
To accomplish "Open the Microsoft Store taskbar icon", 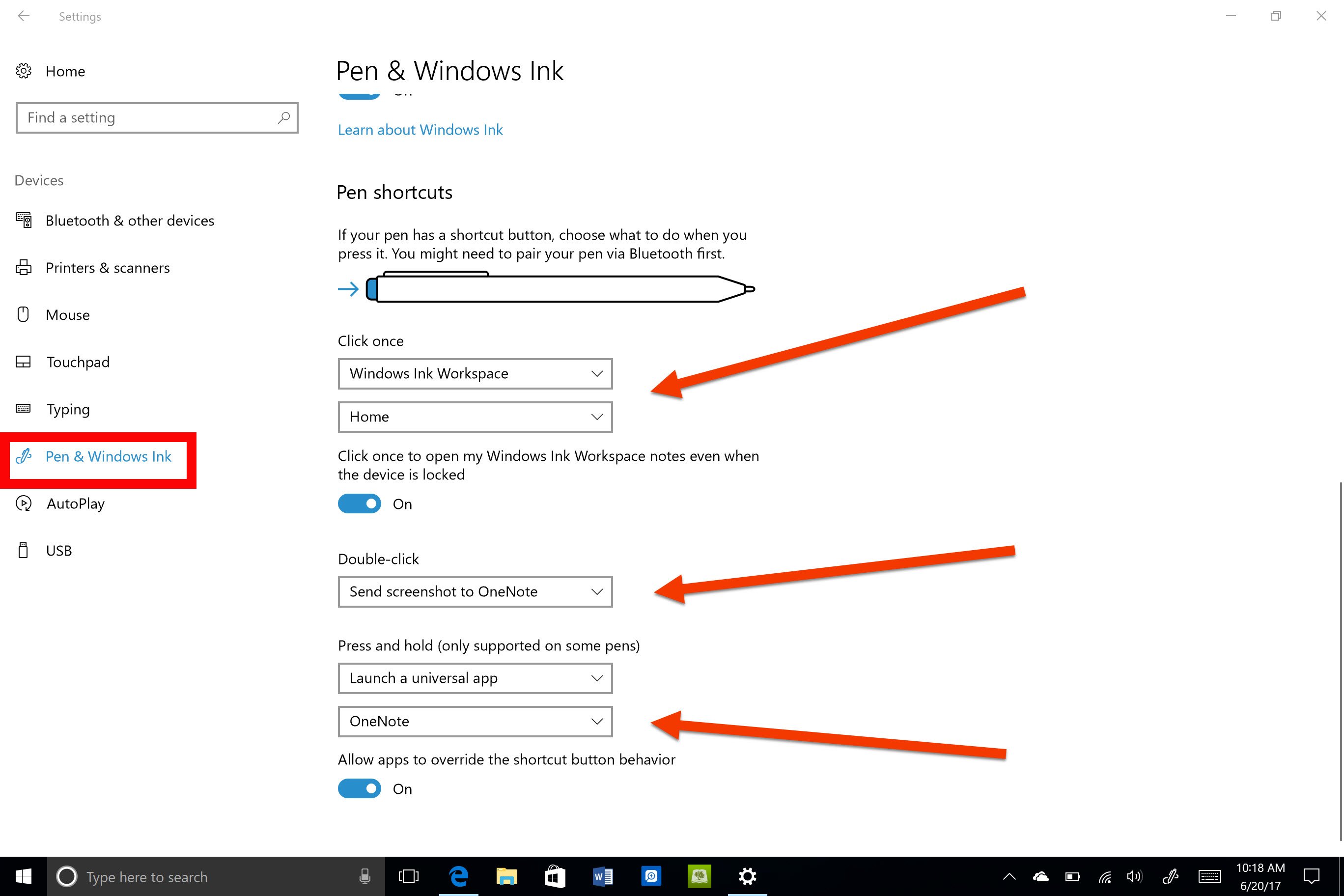I will [x=554, y=876].
